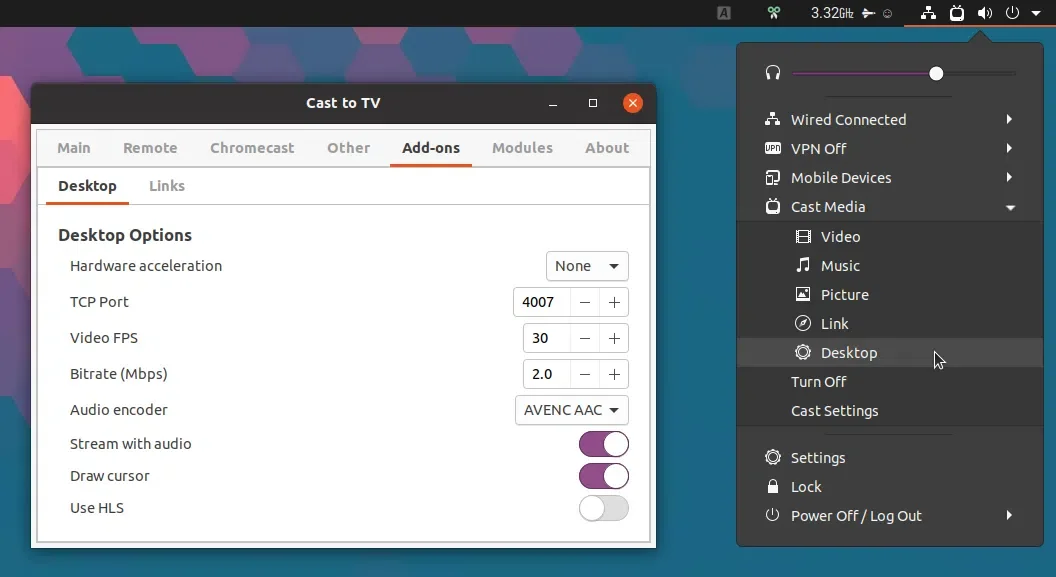Select Link in the Cast Media submenu

click(x=890, y=323)
